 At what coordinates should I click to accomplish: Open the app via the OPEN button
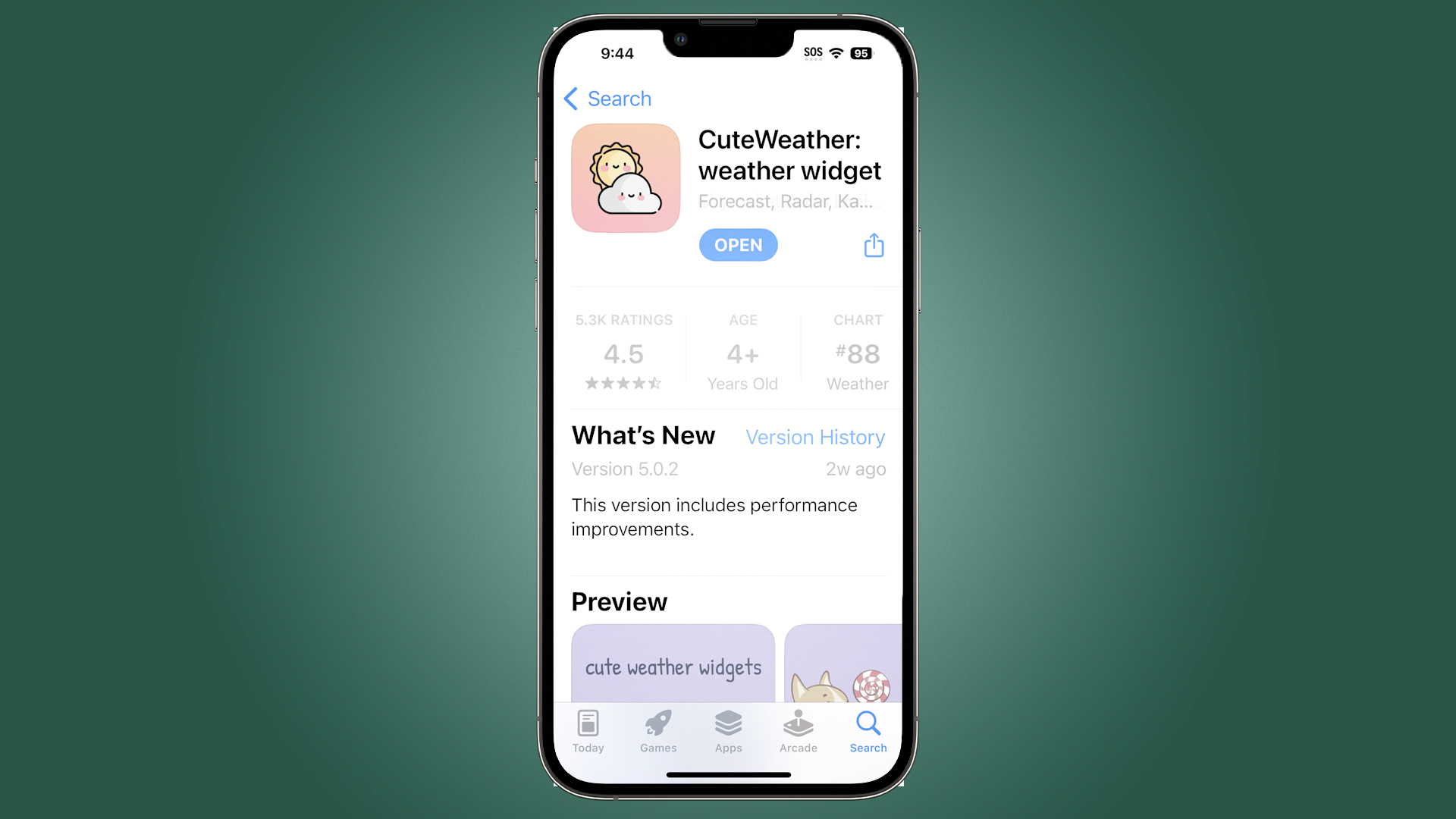point(738,244)
